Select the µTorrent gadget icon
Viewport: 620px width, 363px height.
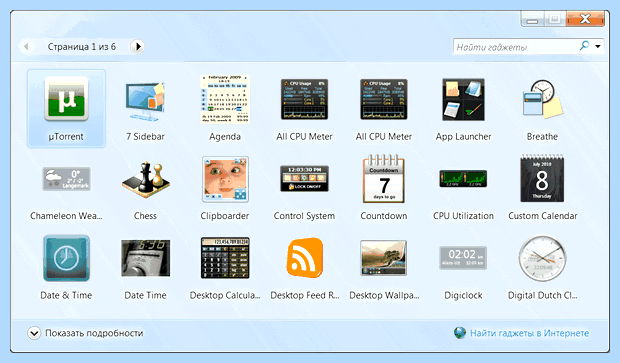(66, 98)
